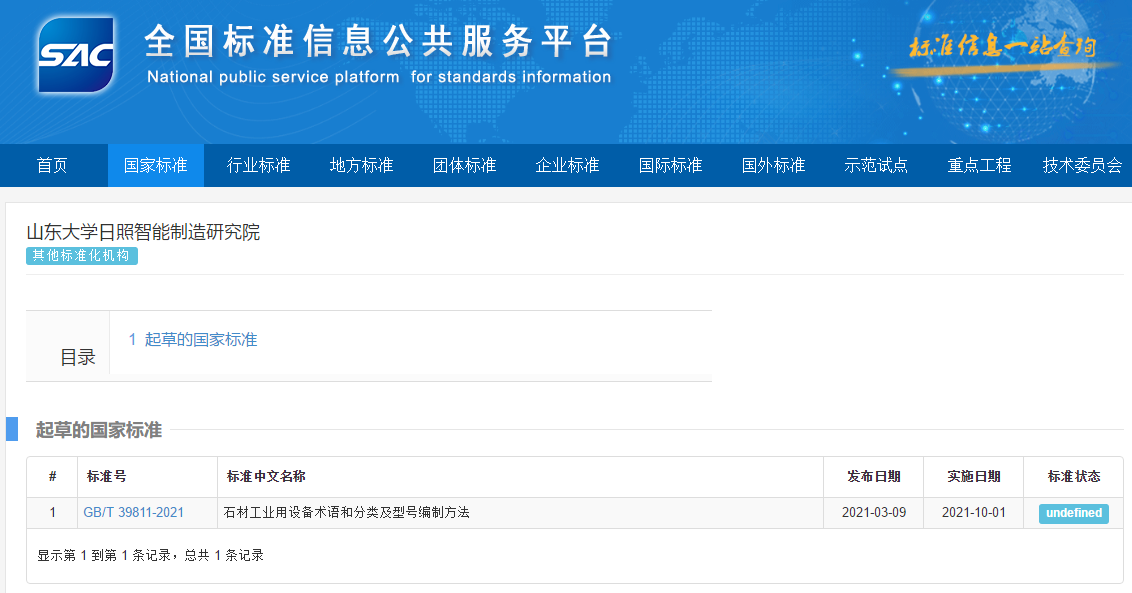The image size is (1132, 593).
Task: Open 示范试点 navigation item
Action: tap(876, 165)
